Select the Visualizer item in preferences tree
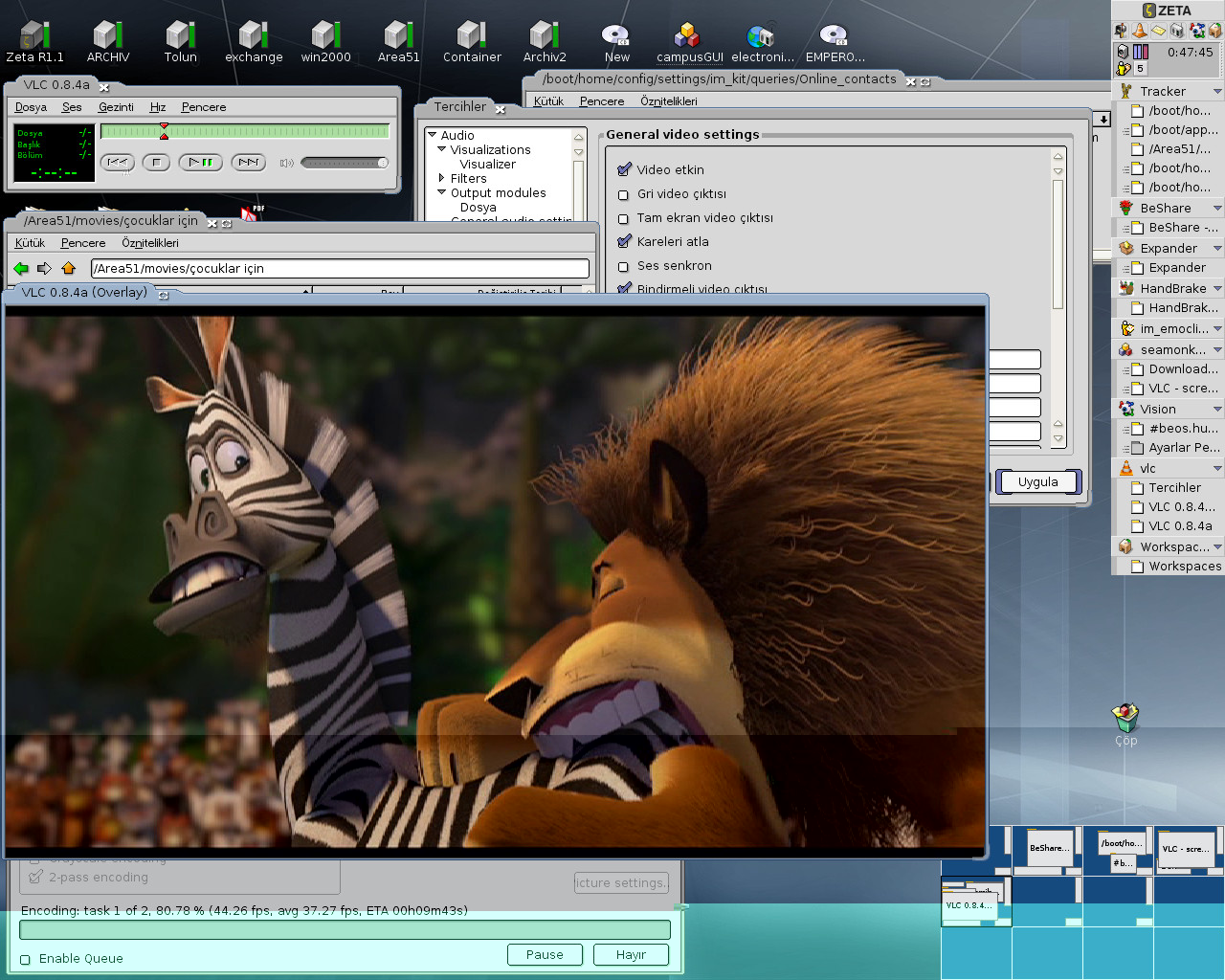Image resolution: width=1225 pixels, height=980 pixels. 487,164
